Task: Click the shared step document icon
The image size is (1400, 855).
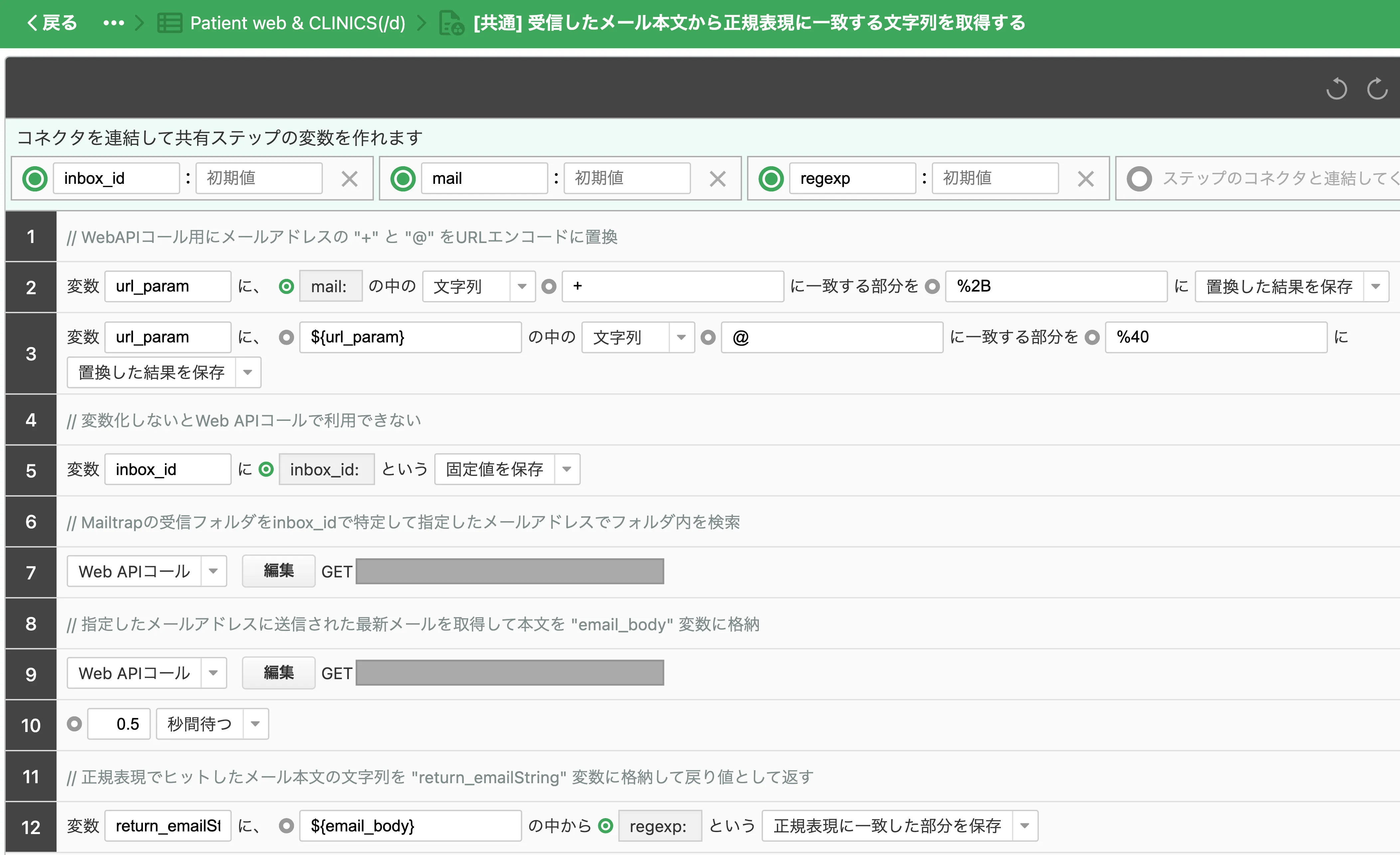Action: (x=452, y=23)
